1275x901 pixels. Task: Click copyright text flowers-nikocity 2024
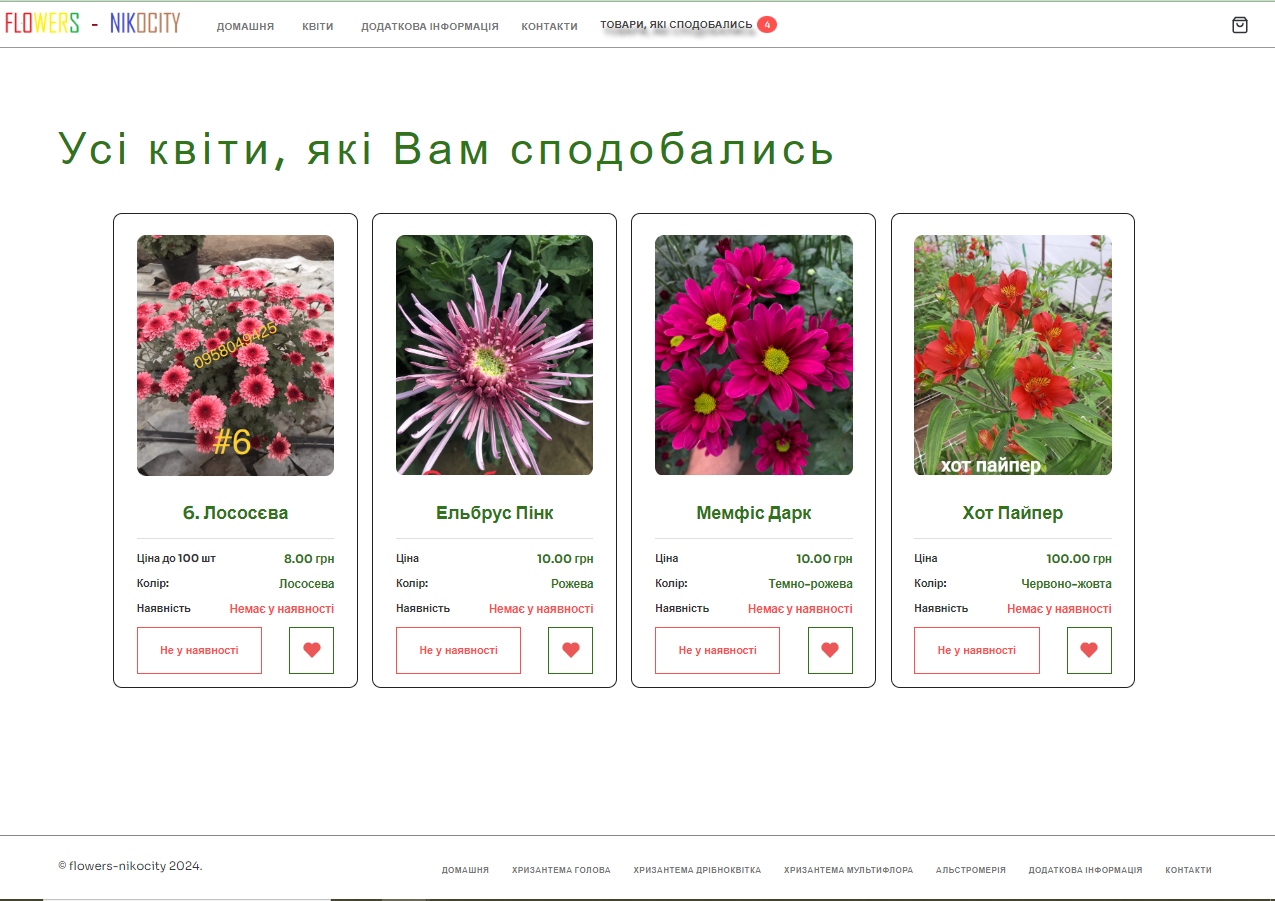click(130, 866)
